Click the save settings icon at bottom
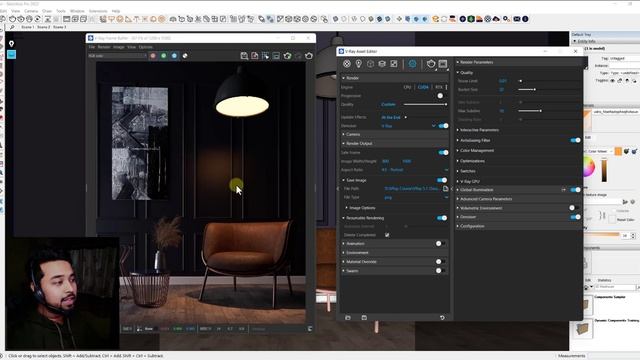This screenshot has width=640, height=360. [x=364, y=318]
